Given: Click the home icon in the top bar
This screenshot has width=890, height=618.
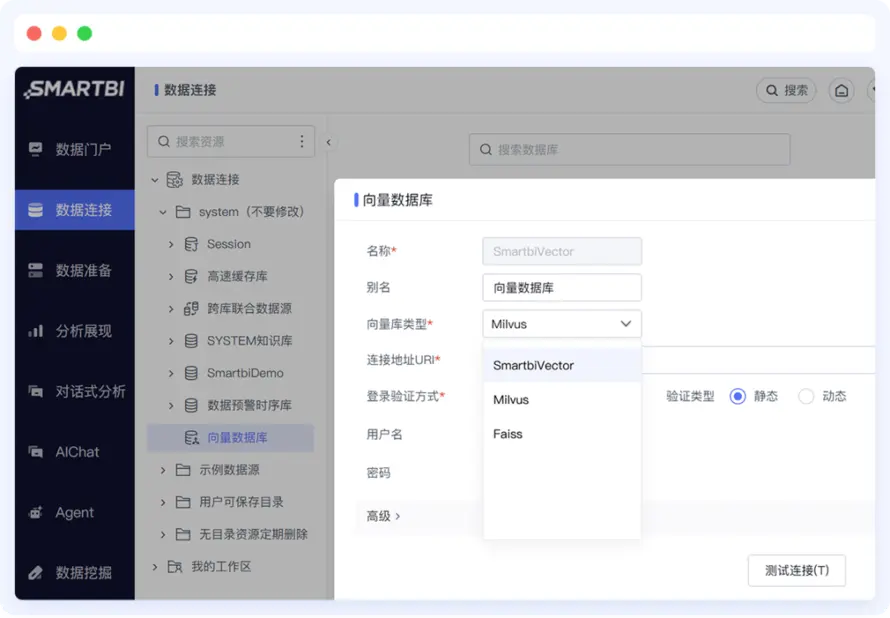Looking at the screenshot, I should point(840,90).
